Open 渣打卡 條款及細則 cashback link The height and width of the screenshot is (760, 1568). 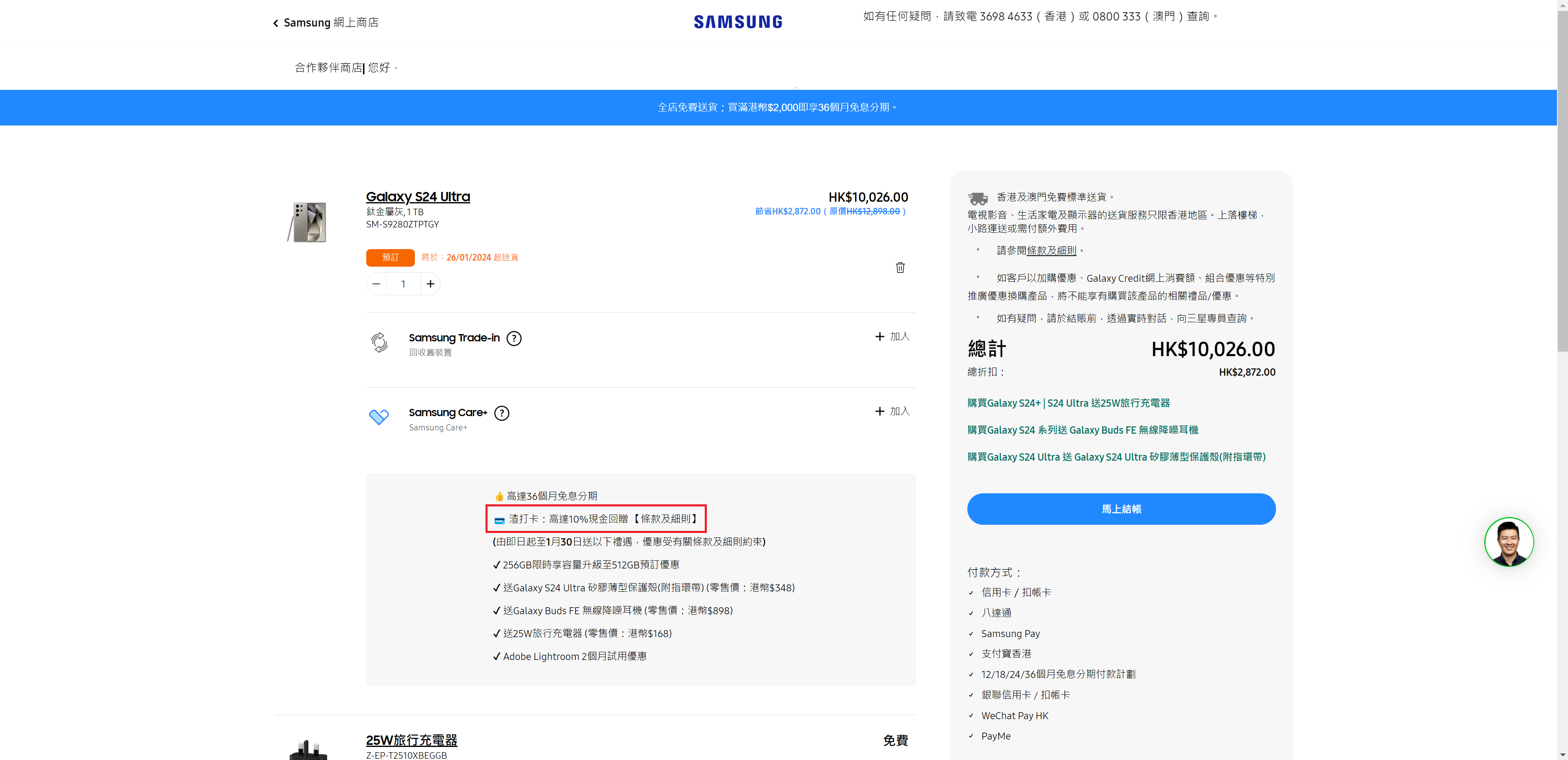tap(665, 519)
